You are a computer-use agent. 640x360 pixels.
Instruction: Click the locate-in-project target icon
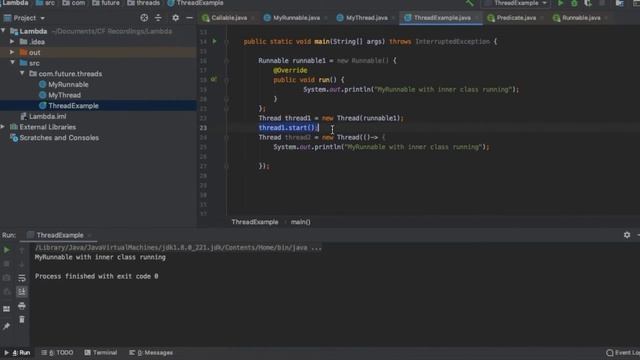click(144, 18)
